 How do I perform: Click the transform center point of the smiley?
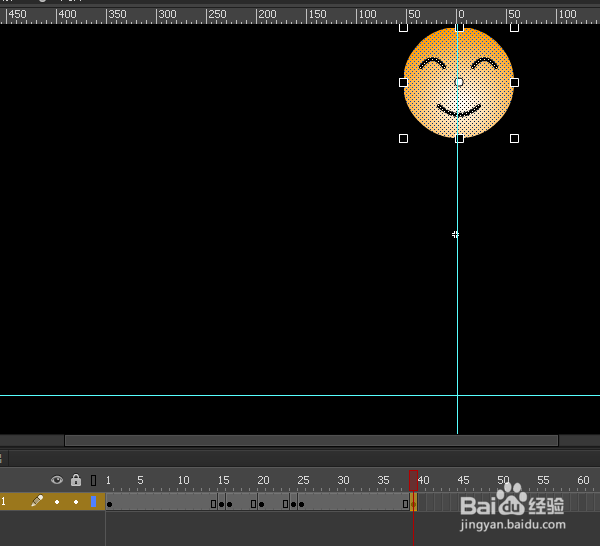tap(459, 82)
